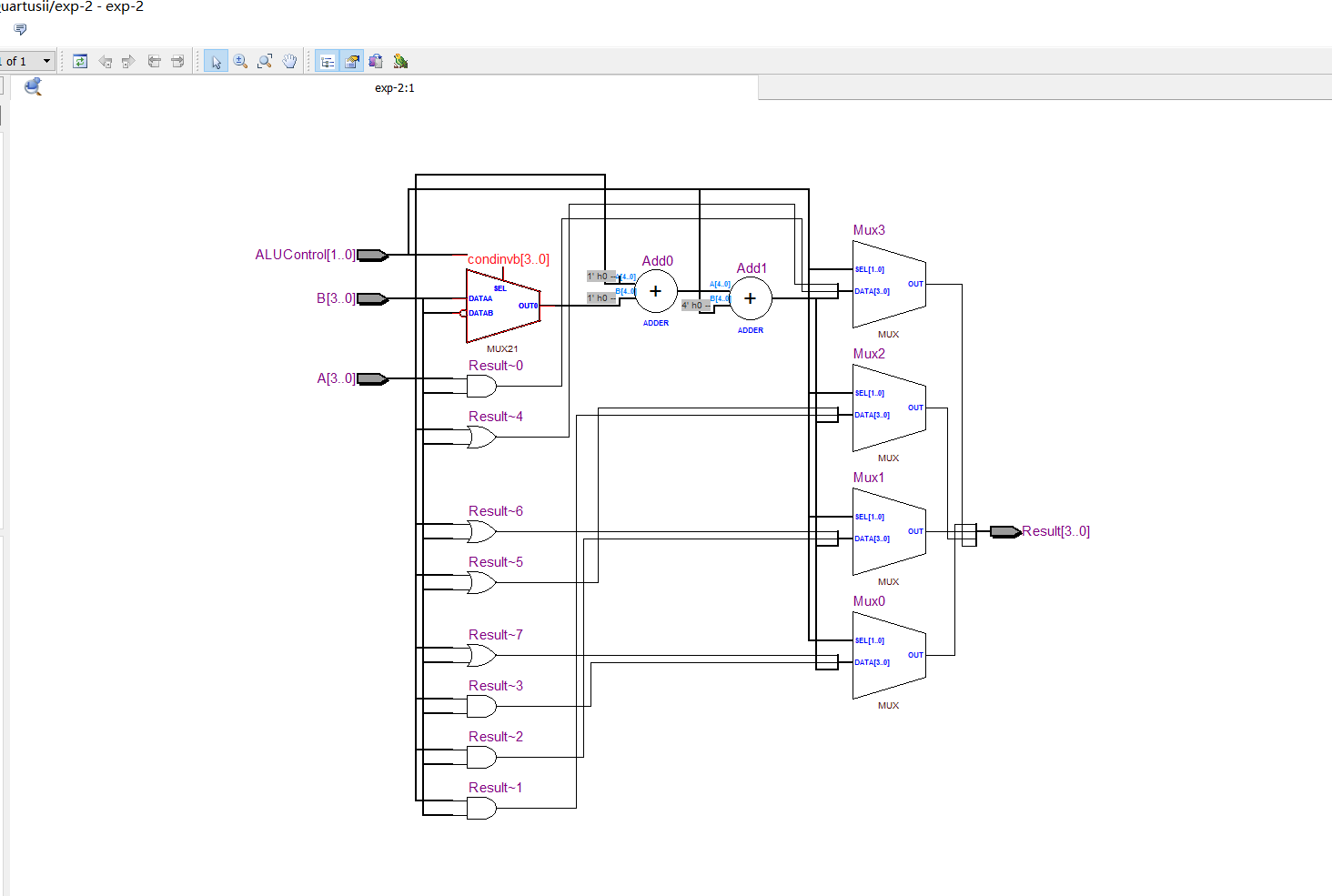Click the Result~0 AND gate
Screen dimensions: 1332x896
pyautogui.click(x=481, y=387)
